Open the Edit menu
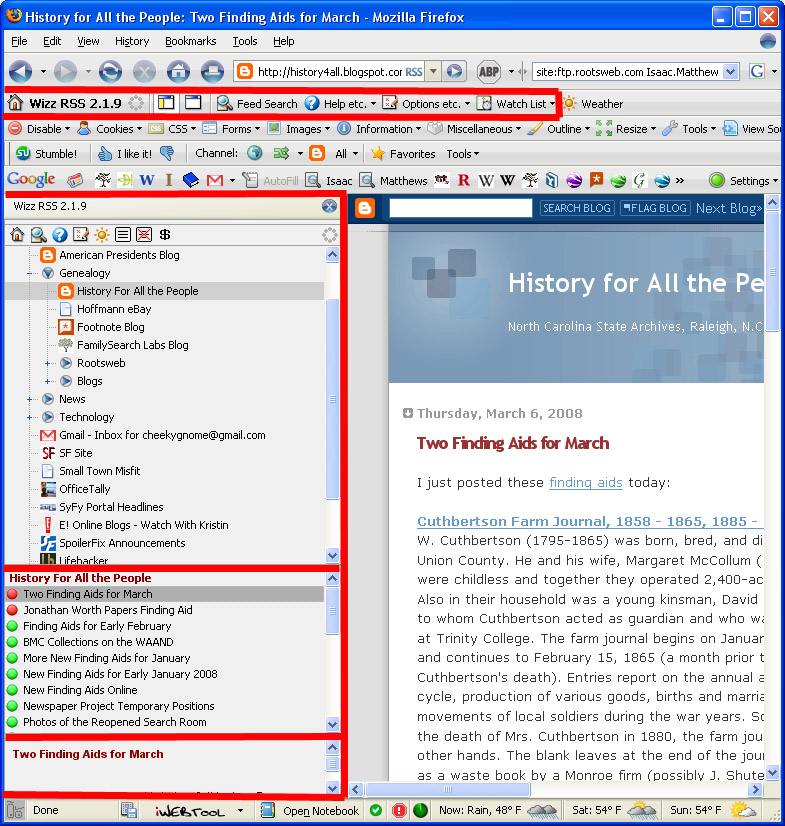785x826 pixels. click(52, 41)
